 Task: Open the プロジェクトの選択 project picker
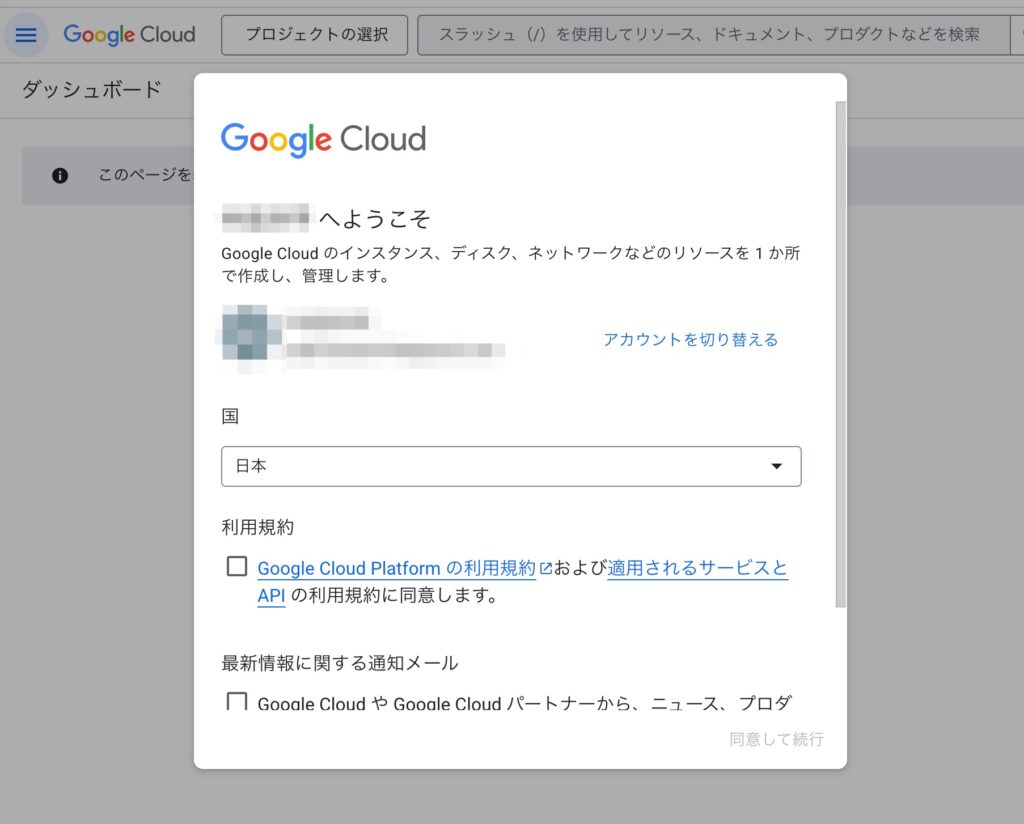[x=314, y=35]
